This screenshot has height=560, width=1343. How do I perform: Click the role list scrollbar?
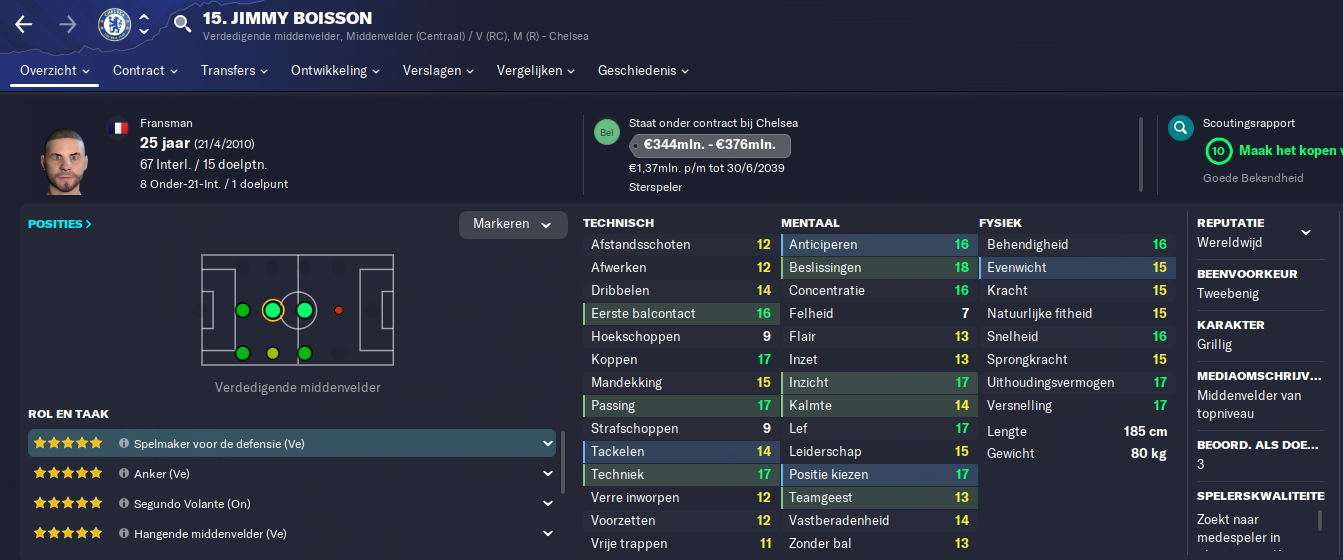(563, 462)
